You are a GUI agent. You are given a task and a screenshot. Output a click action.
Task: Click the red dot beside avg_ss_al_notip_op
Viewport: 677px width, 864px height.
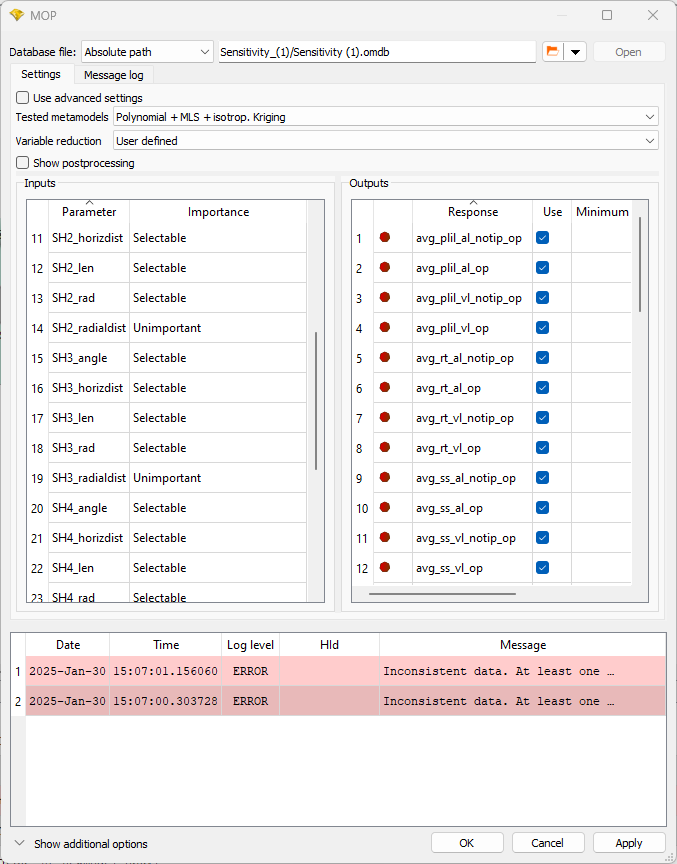coord(385,478)
